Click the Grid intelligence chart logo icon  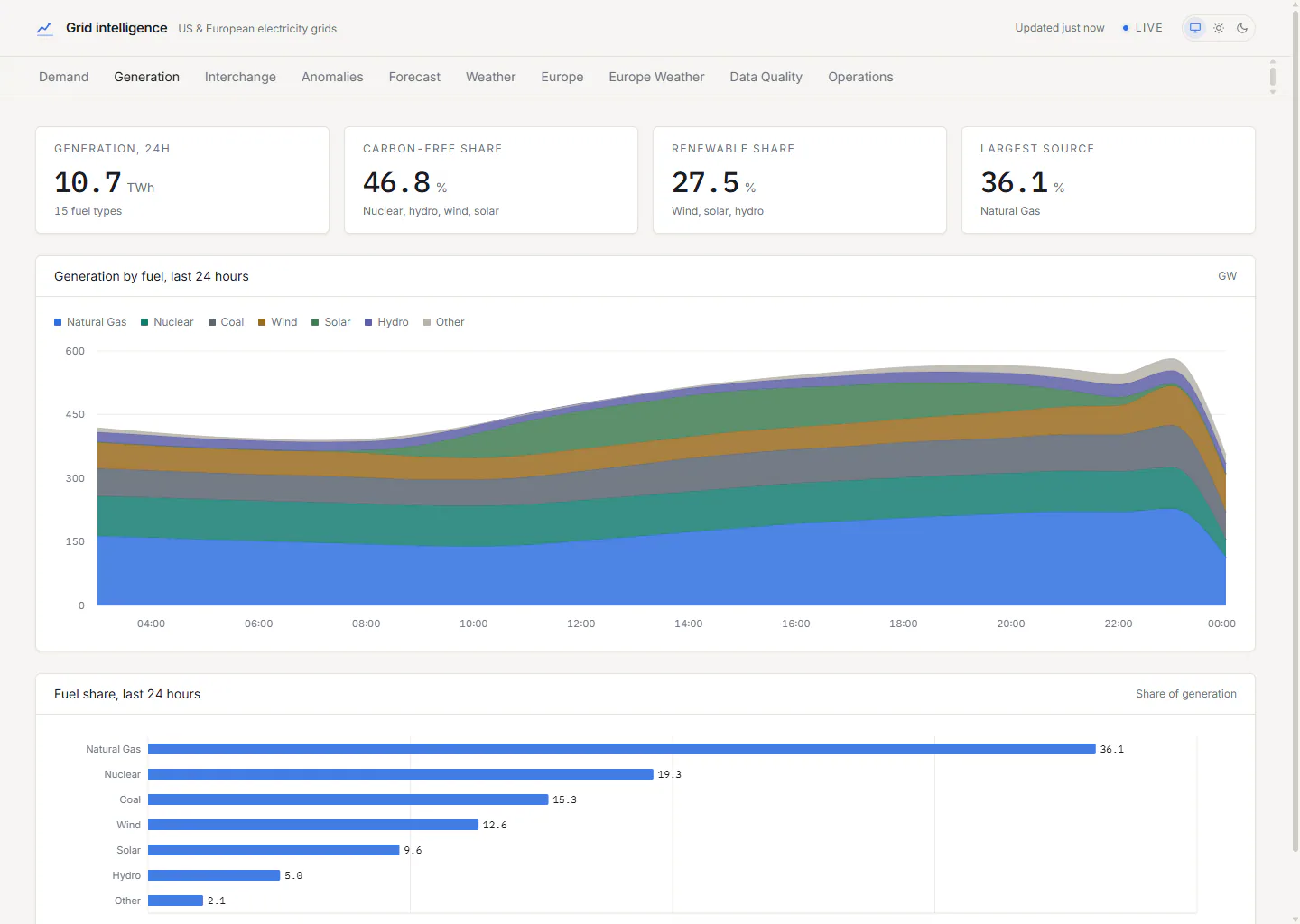pos(44,29)
